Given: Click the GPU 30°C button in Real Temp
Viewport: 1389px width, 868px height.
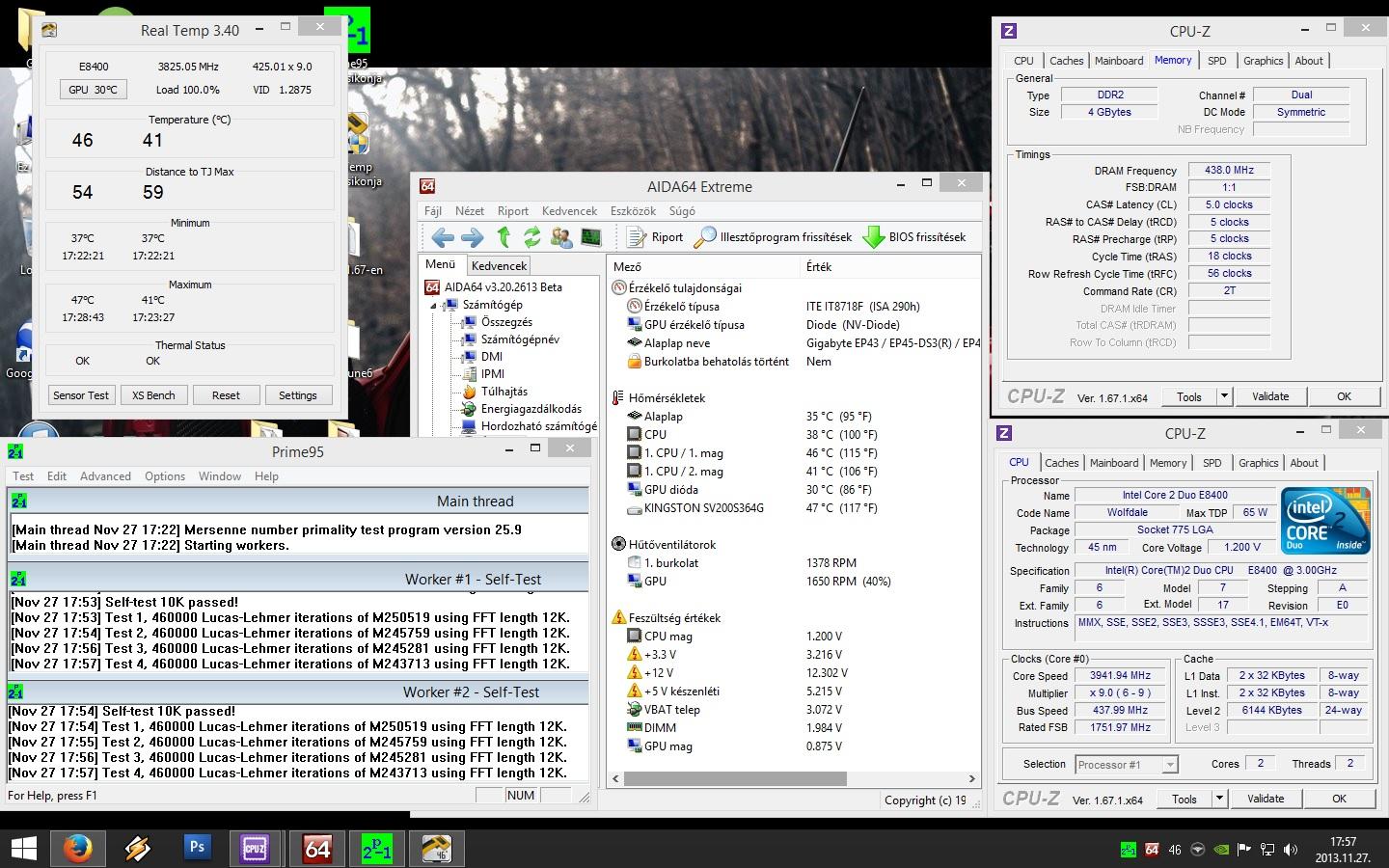Looking at the screenshot, I should (x=93, y=90).
